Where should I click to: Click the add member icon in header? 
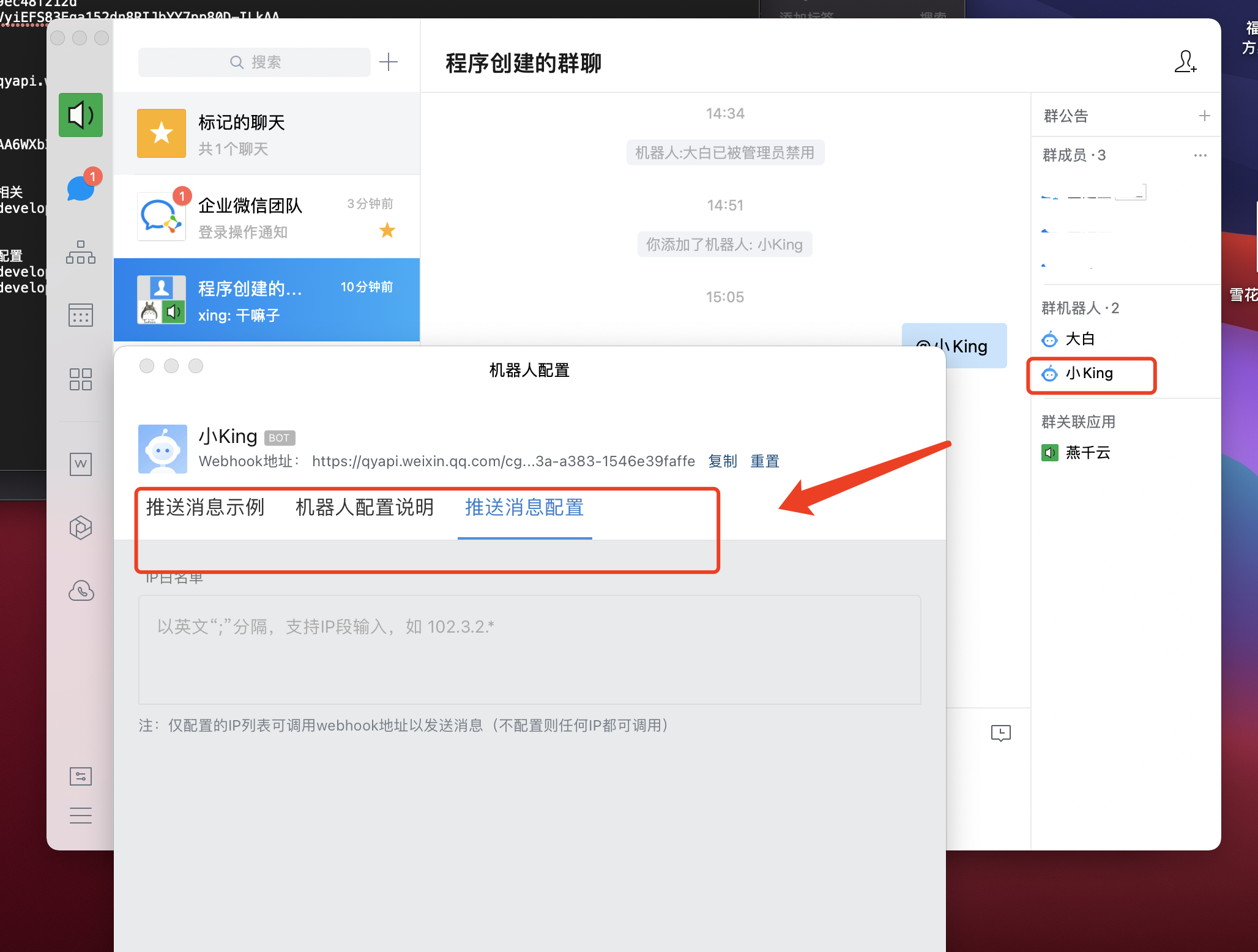coord(1185,62)
